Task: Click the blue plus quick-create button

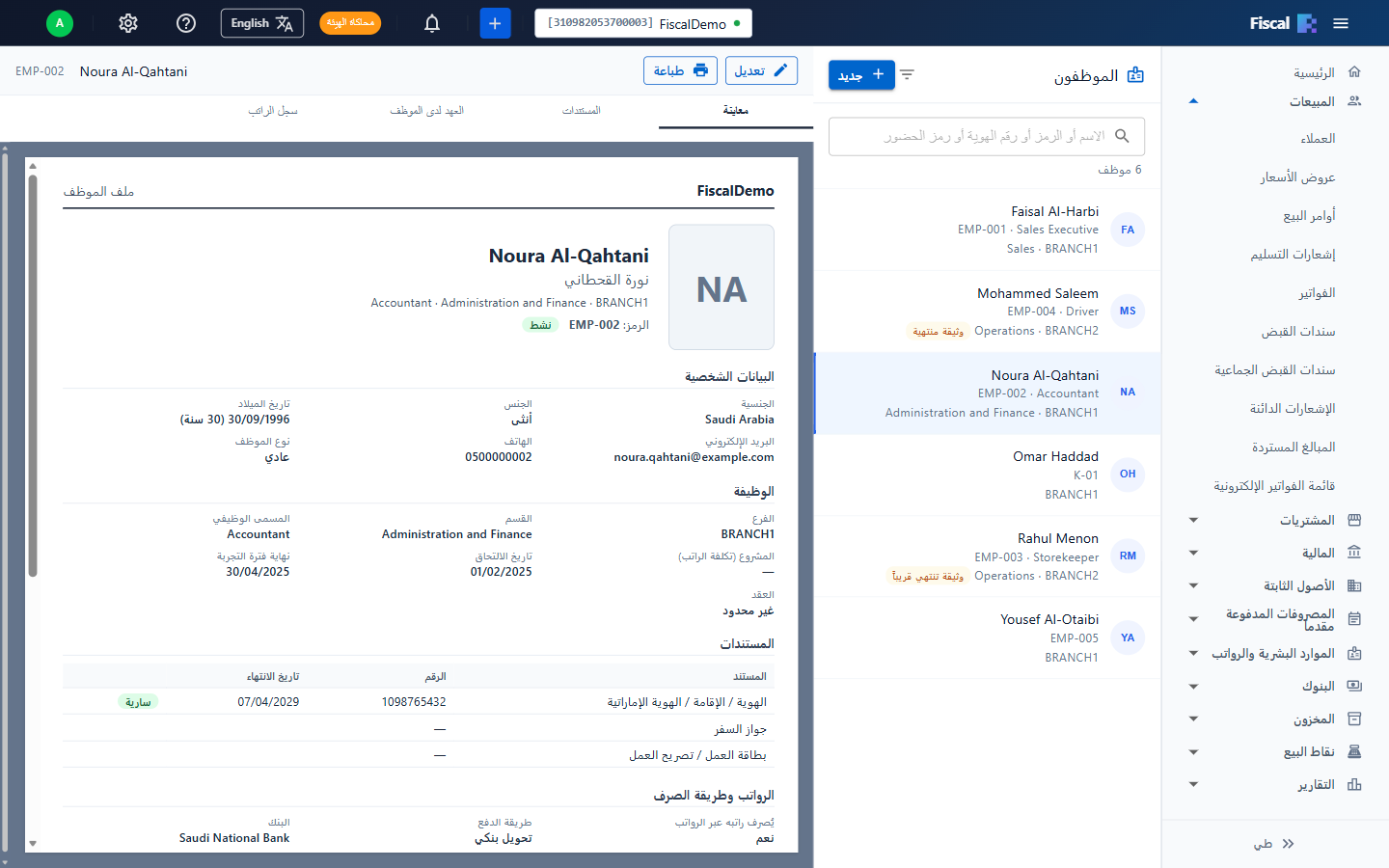Action: [495, 23]
